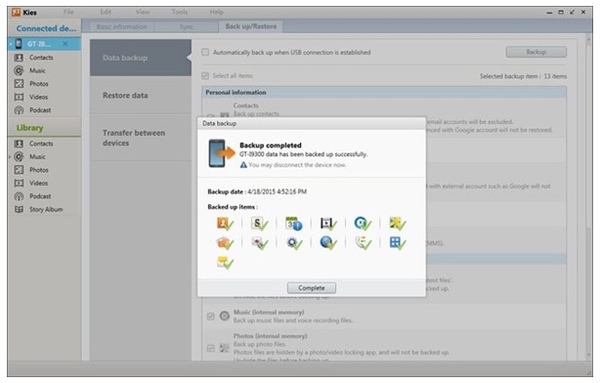Viewport: 600px width, 383px height.
Task: Click the contacts backed-up item icon
Action: (225, 223)
